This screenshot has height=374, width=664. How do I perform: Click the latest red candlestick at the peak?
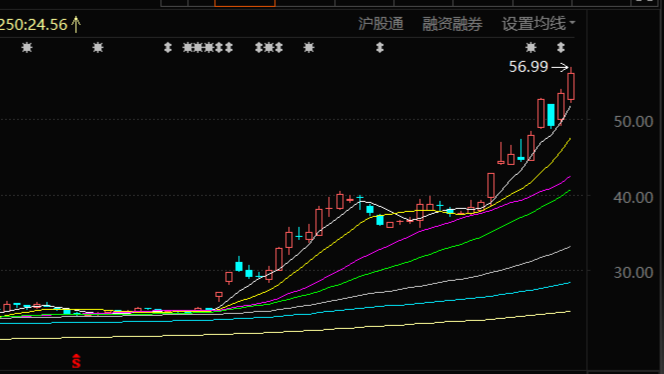point(571,86)
